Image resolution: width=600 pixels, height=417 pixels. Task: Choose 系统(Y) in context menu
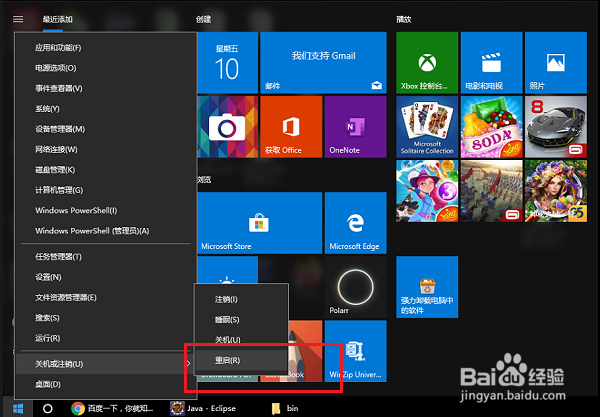pos(106,109)
